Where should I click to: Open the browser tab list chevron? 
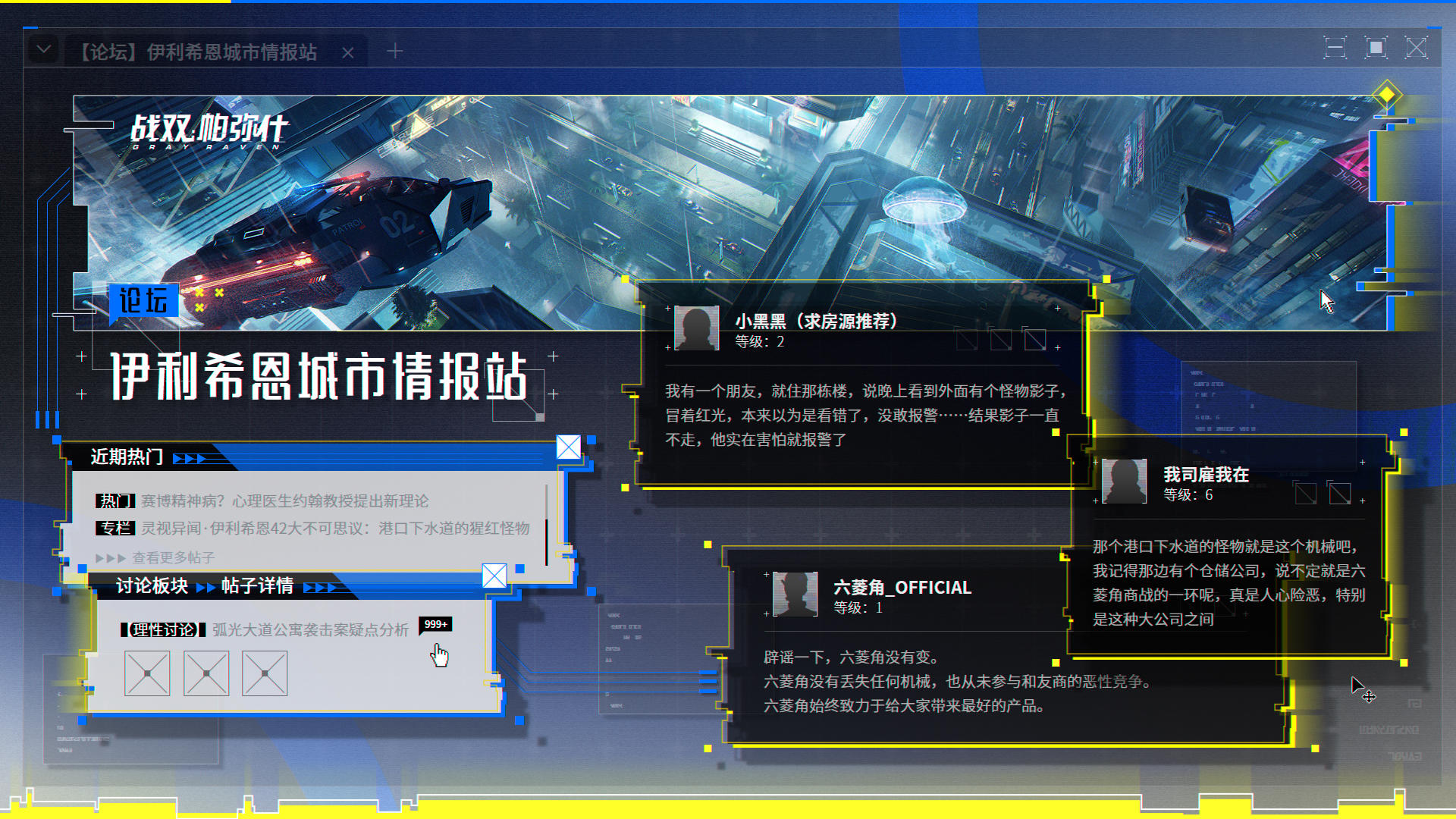point(44,50)
